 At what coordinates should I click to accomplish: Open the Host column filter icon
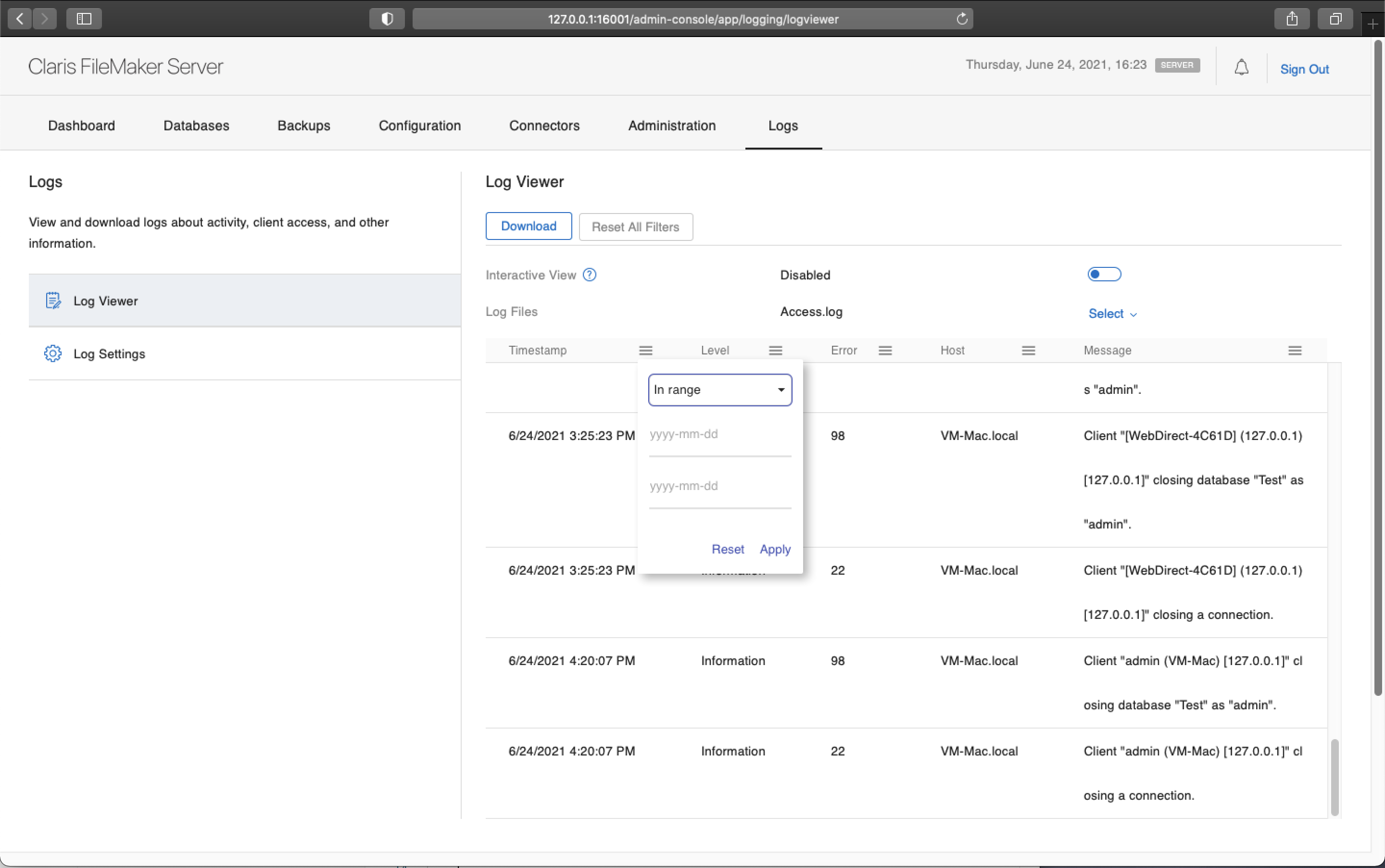(1028, 350)
